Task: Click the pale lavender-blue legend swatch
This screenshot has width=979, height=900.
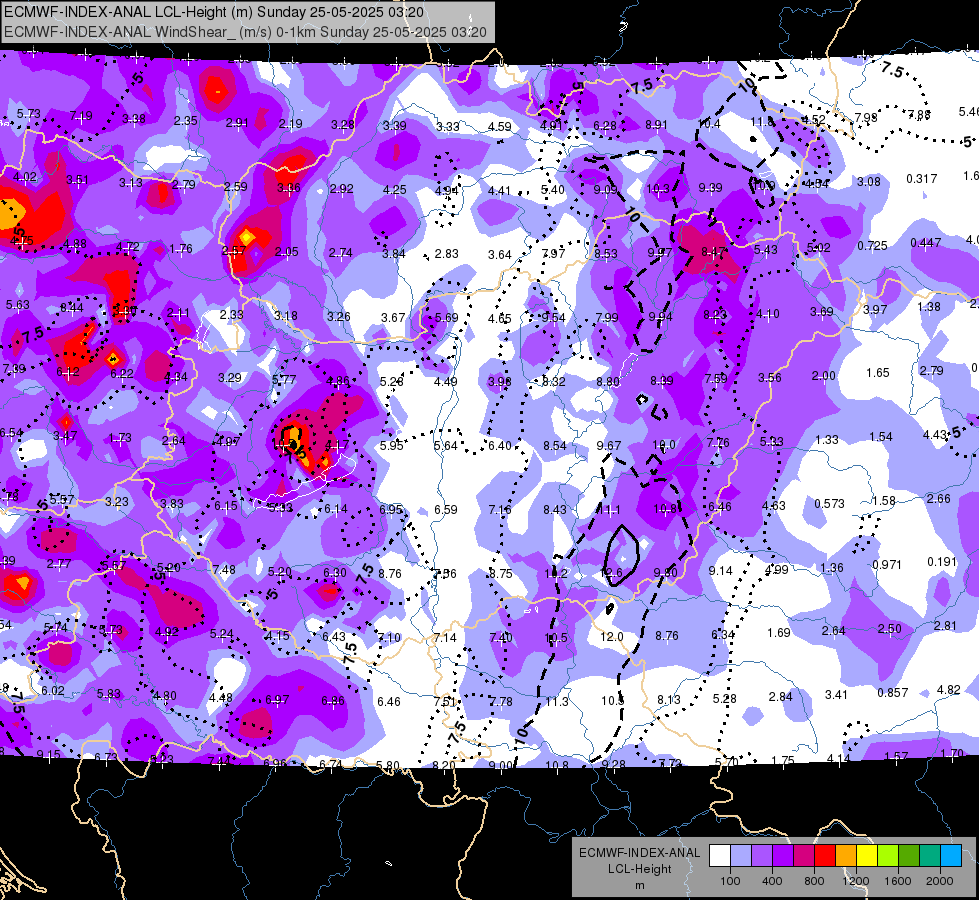Action: pos(740,856)
